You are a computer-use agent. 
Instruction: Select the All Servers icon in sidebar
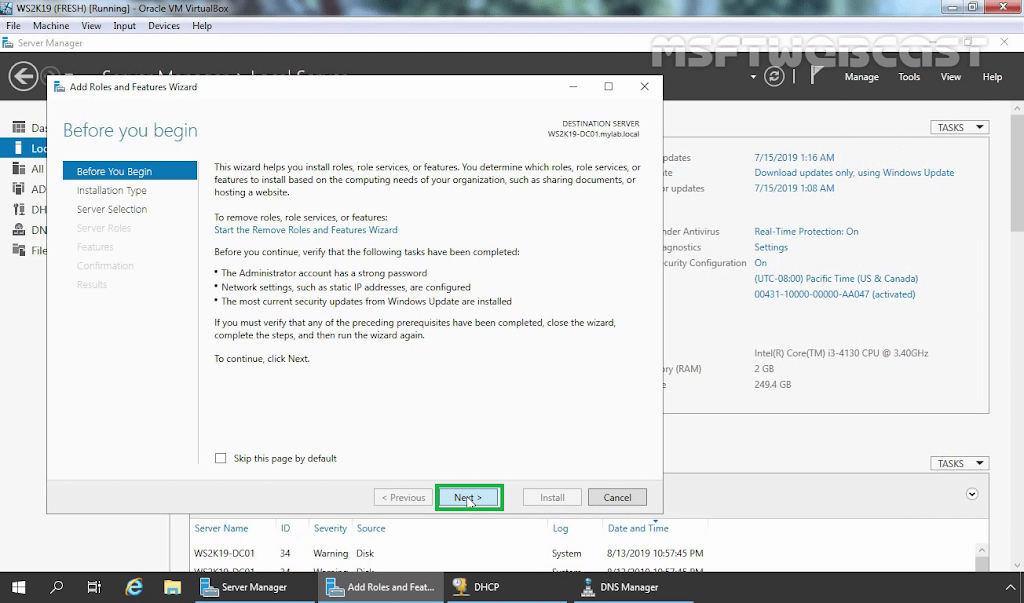pyautogui.click(x=19, y=169)
